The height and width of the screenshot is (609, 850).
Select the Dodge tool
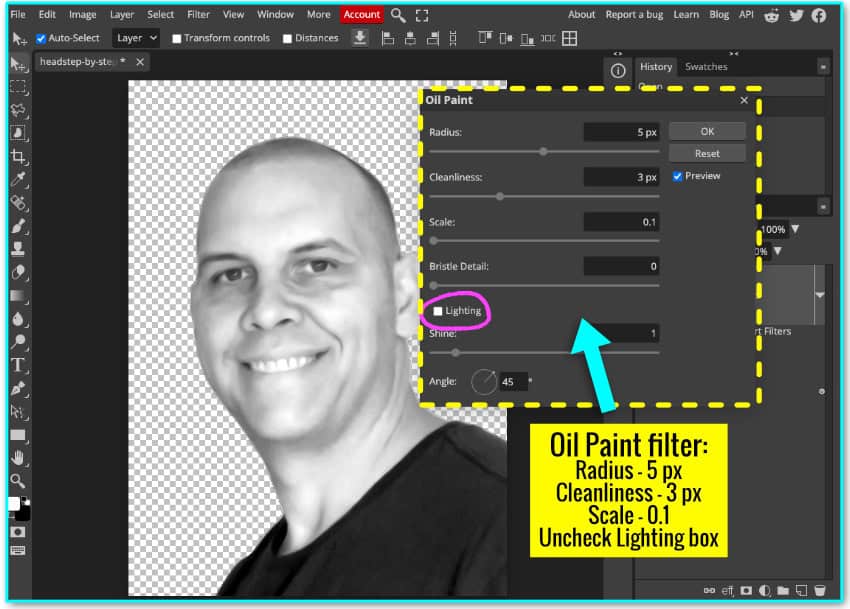pos(18,342)
